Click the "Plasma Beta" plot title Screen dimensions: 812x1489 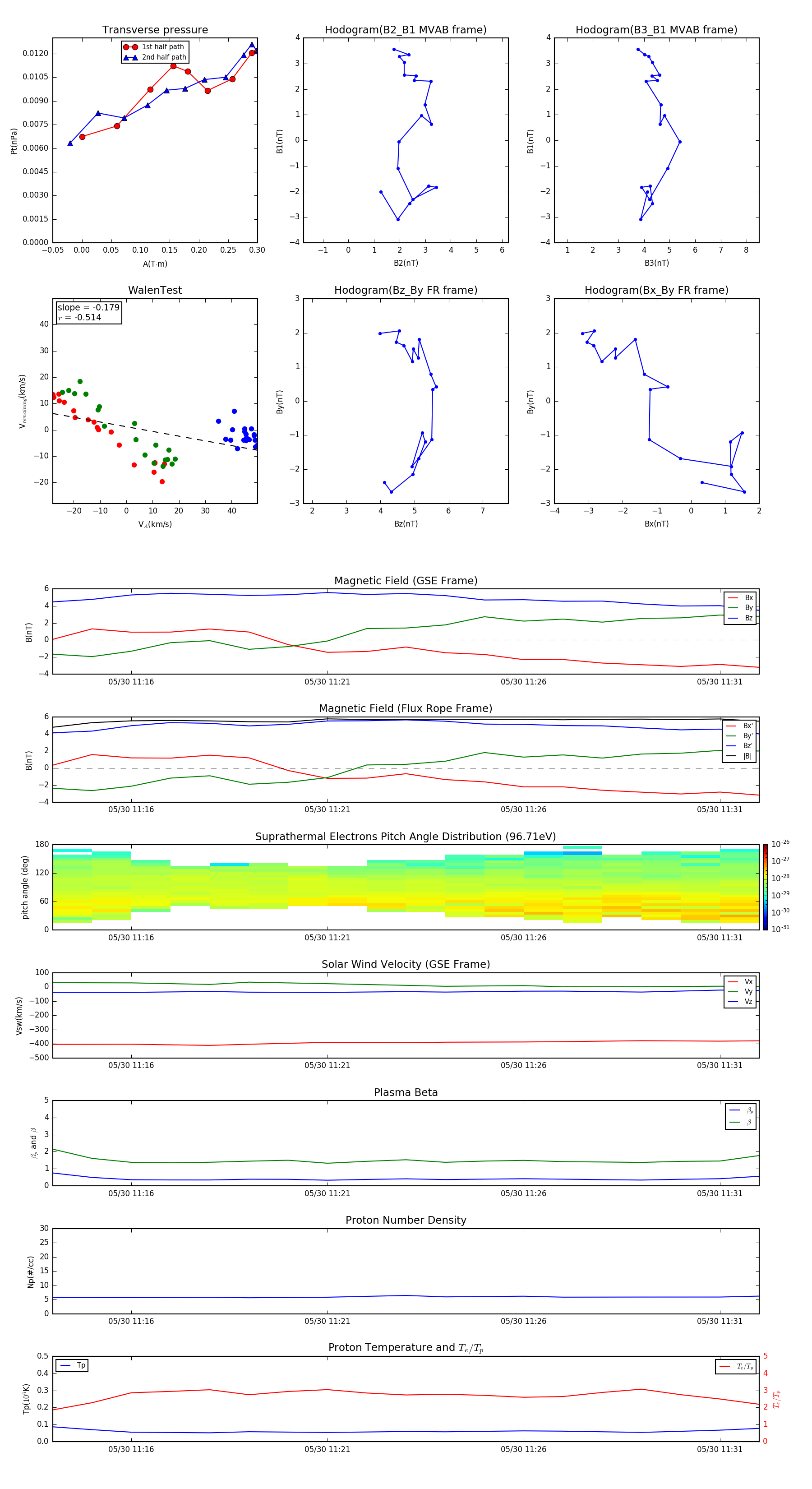click(406, 1093)
